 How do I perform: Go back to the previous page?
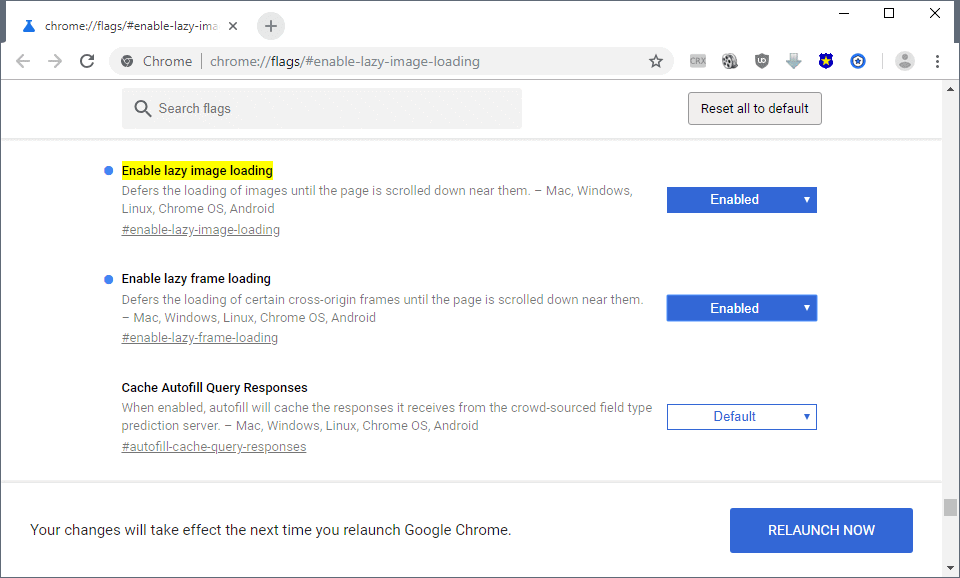coord(23,61)
